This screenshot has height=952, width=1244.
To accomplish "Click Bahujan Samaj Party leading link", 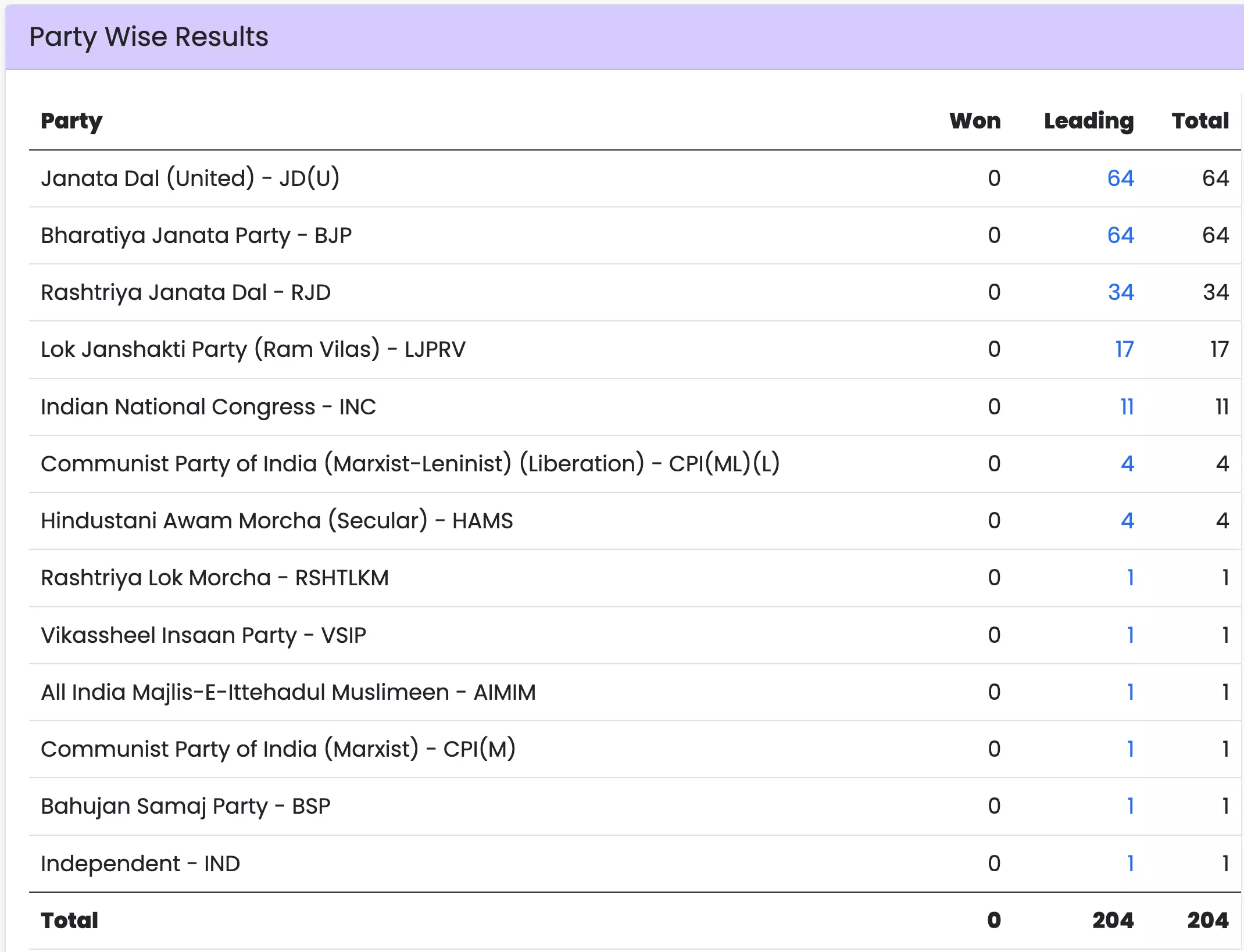I will (1130, 806).
